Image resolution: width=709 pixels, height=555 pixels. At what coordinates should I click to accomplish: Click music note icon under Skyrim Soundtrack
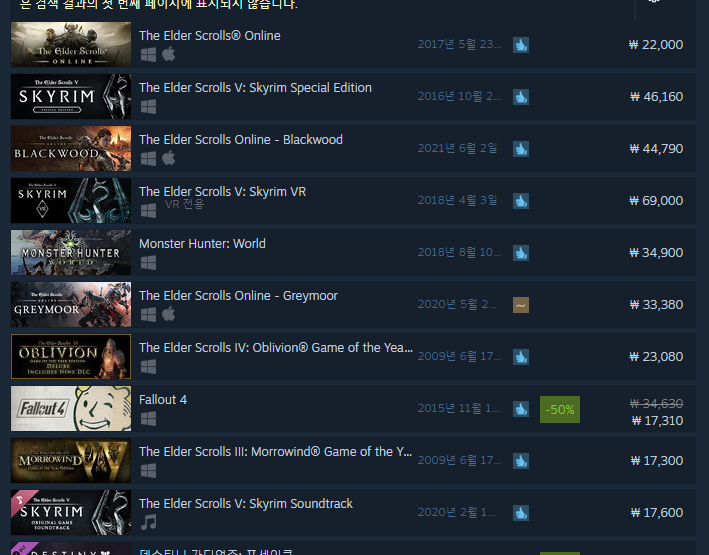click(148, 522)
